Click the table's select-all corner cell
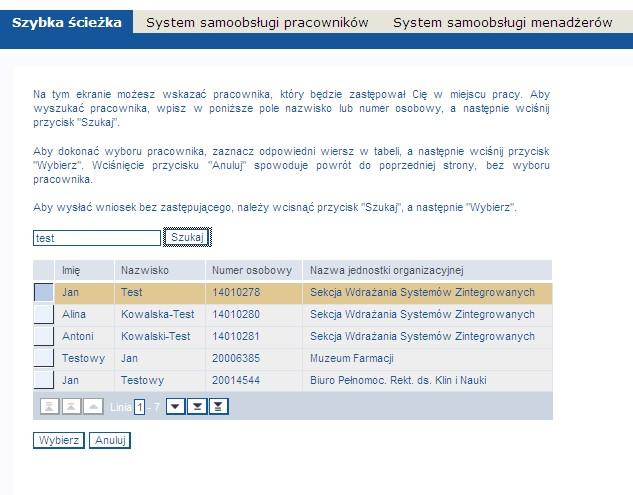 44,270
